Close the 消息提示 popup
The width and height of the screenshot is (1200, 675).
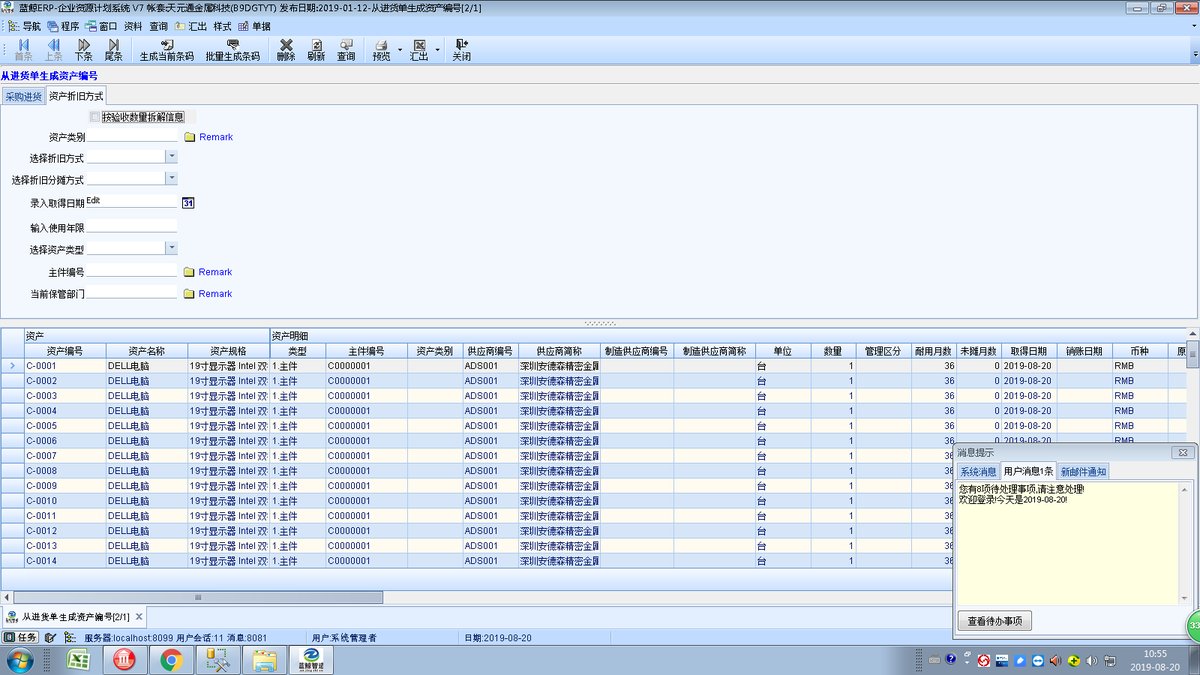pos(1182,452)
